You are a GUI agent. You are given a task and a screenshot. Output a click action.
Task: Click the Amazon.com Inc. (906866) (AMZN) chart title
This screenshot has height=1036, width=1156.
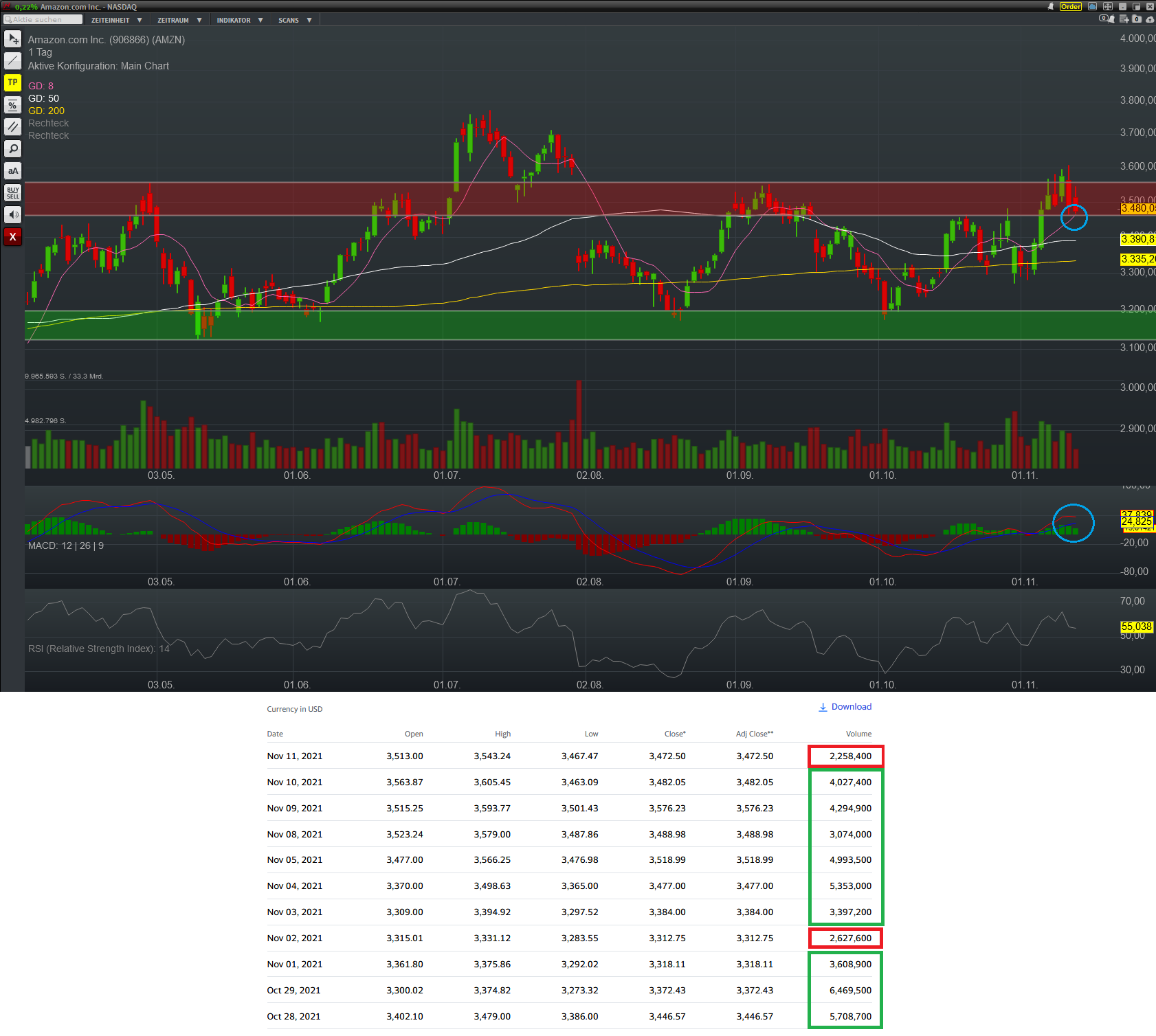coord(107,40)
